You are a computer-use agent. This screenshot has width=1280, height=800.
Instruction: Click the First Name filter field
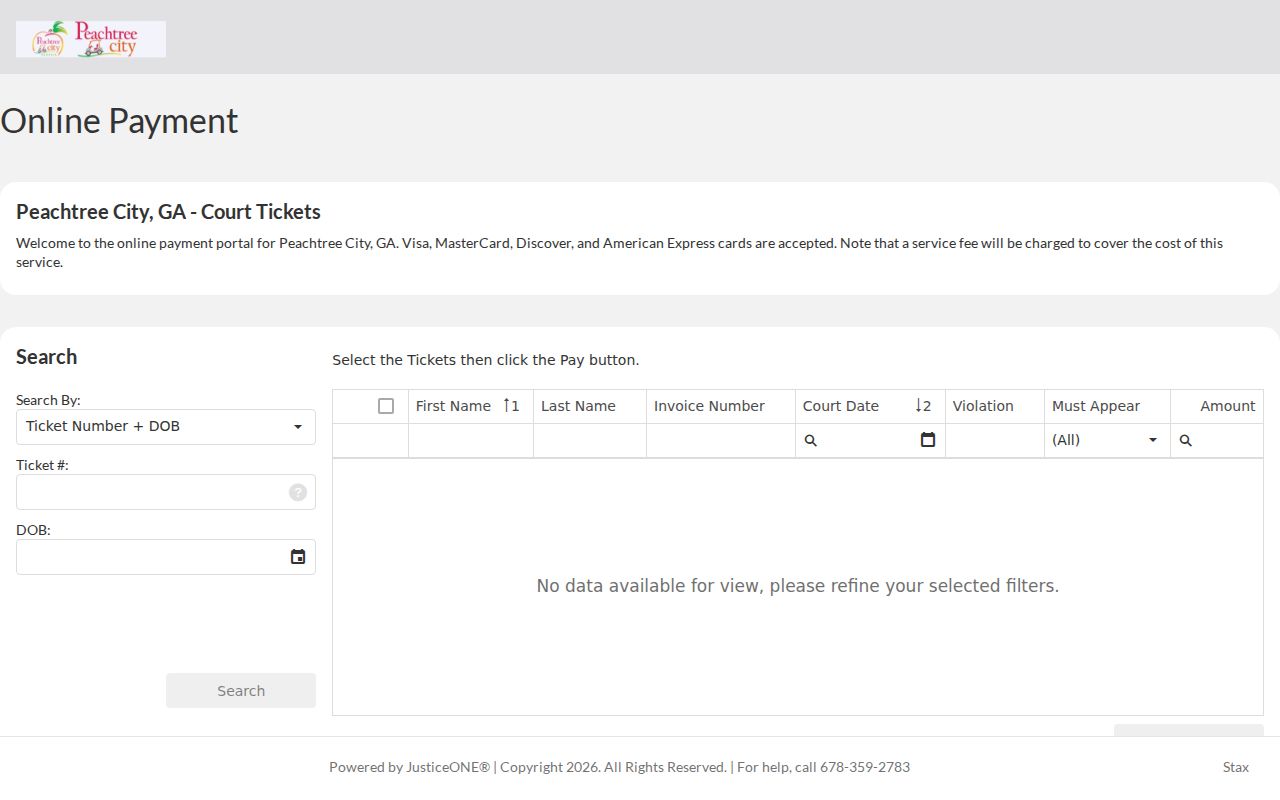click(471, 440)
